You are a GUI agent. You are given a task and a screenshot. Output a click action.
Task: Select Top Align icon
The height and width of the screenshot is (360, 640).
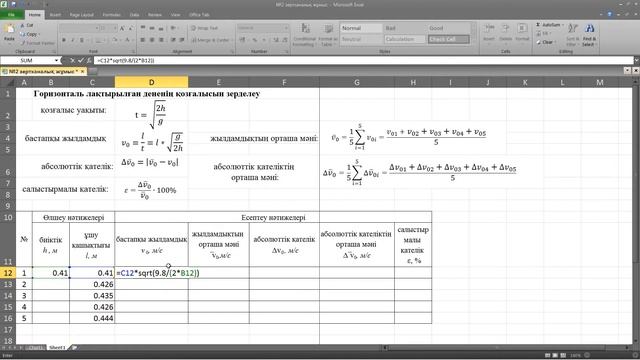click(143, 28)
